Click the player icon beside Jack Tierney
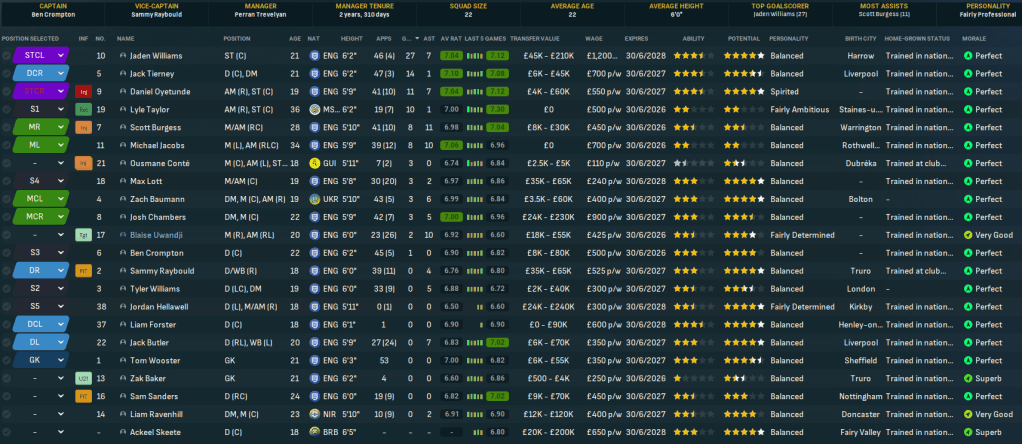Viewport: 1022px width, 444px height. 123,73
